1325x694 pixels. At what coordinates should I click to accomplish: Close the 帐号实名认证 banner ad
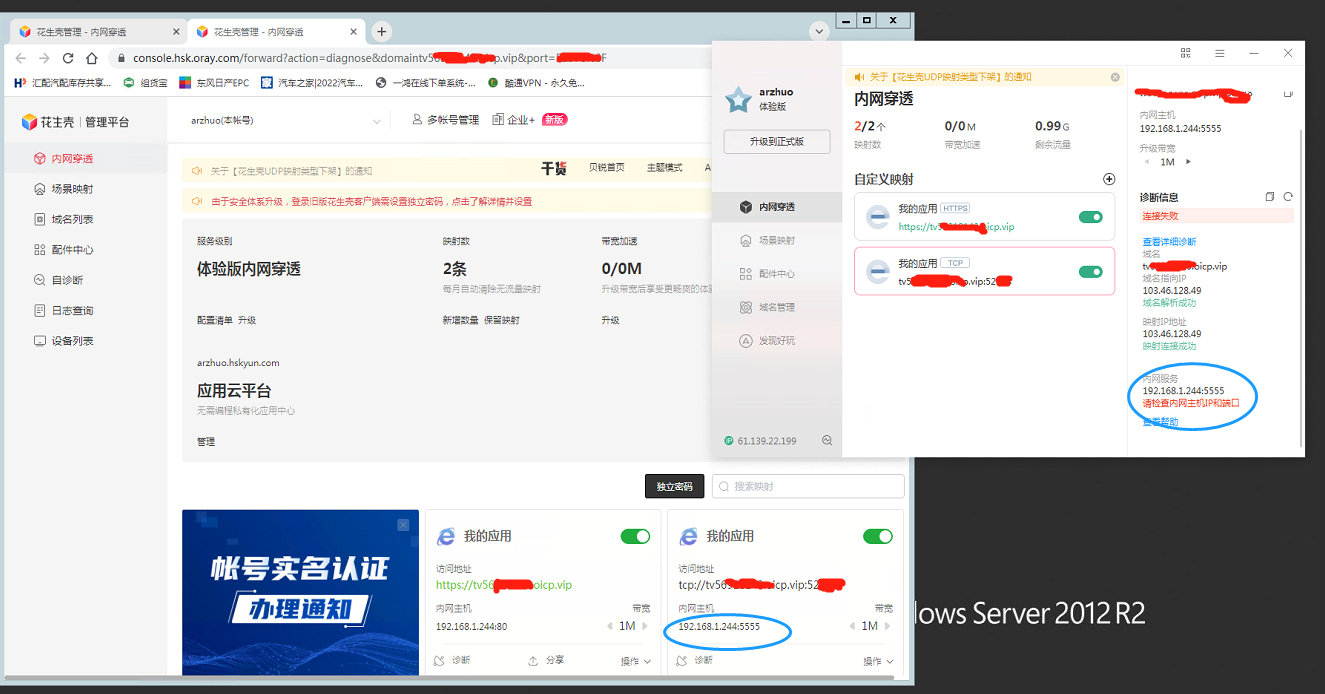pyautogui.click(x=403, y=525)
